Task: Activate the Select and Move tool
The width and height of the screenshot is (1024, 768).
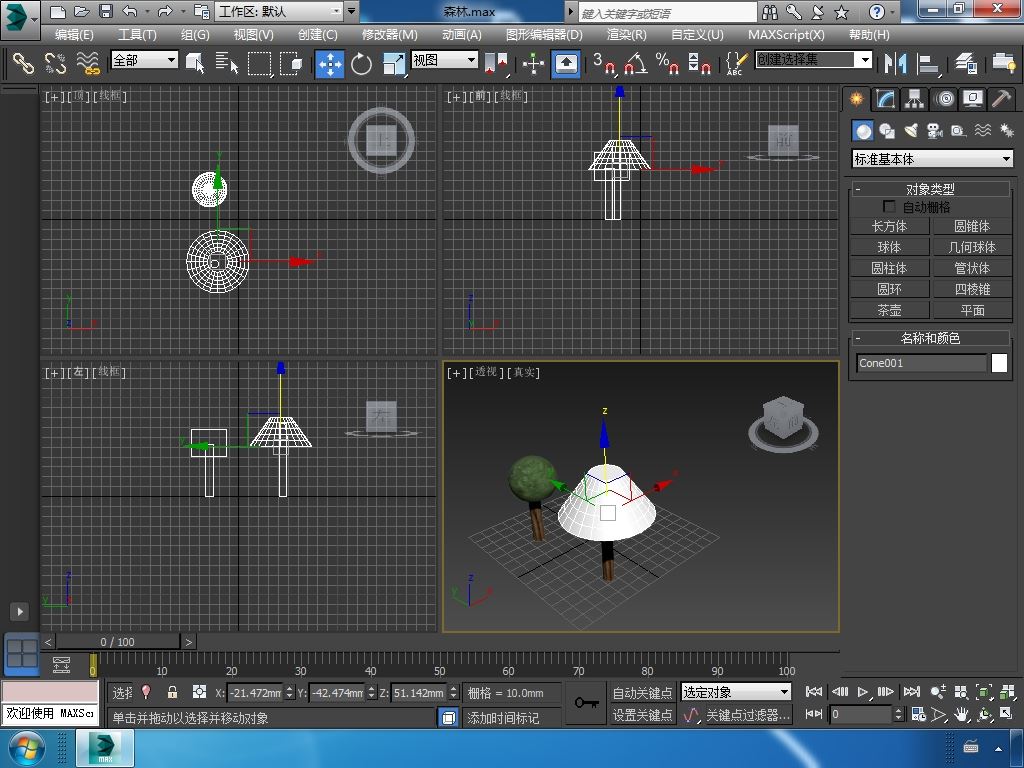Action: tap(330, 64)
